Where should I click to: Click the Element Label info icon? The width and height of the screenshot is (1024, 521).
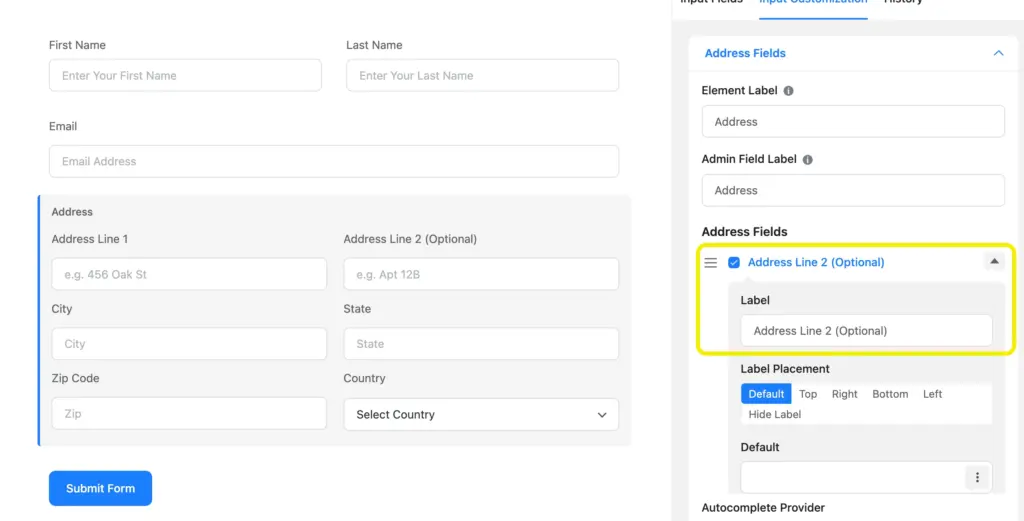point(788,91)
